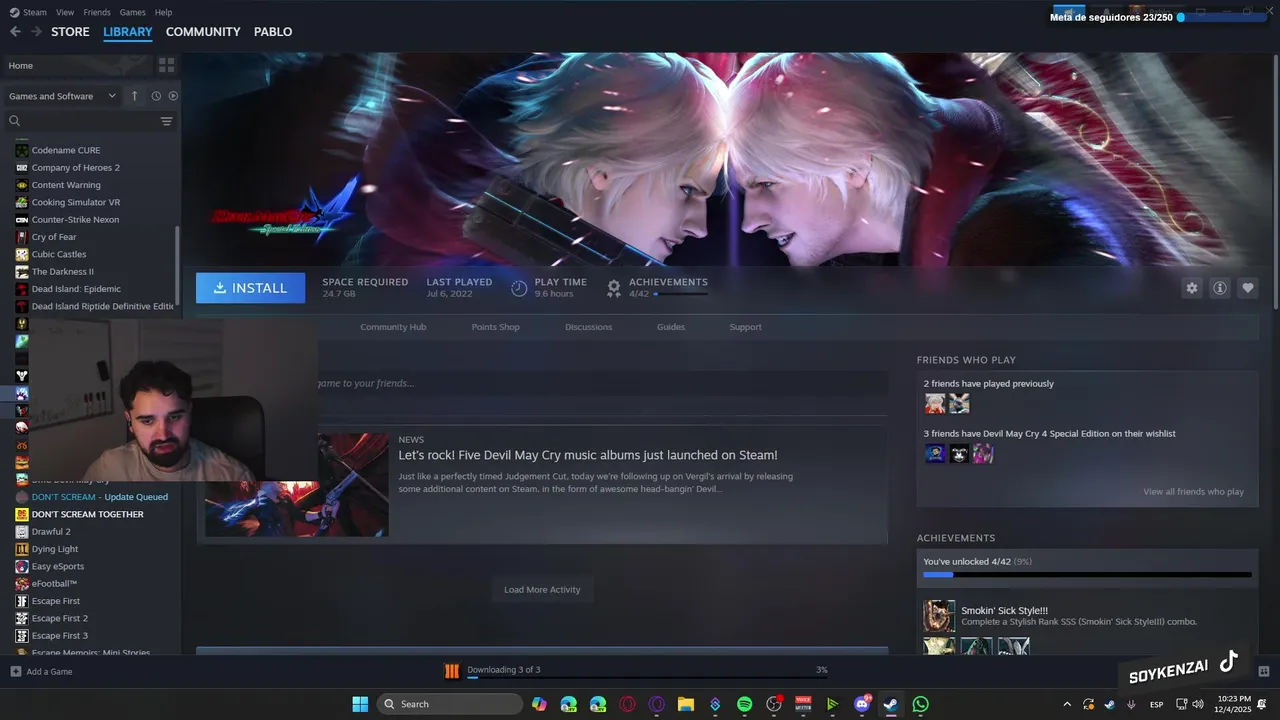
Task: Go back with the left arrow
Action: 15,32
